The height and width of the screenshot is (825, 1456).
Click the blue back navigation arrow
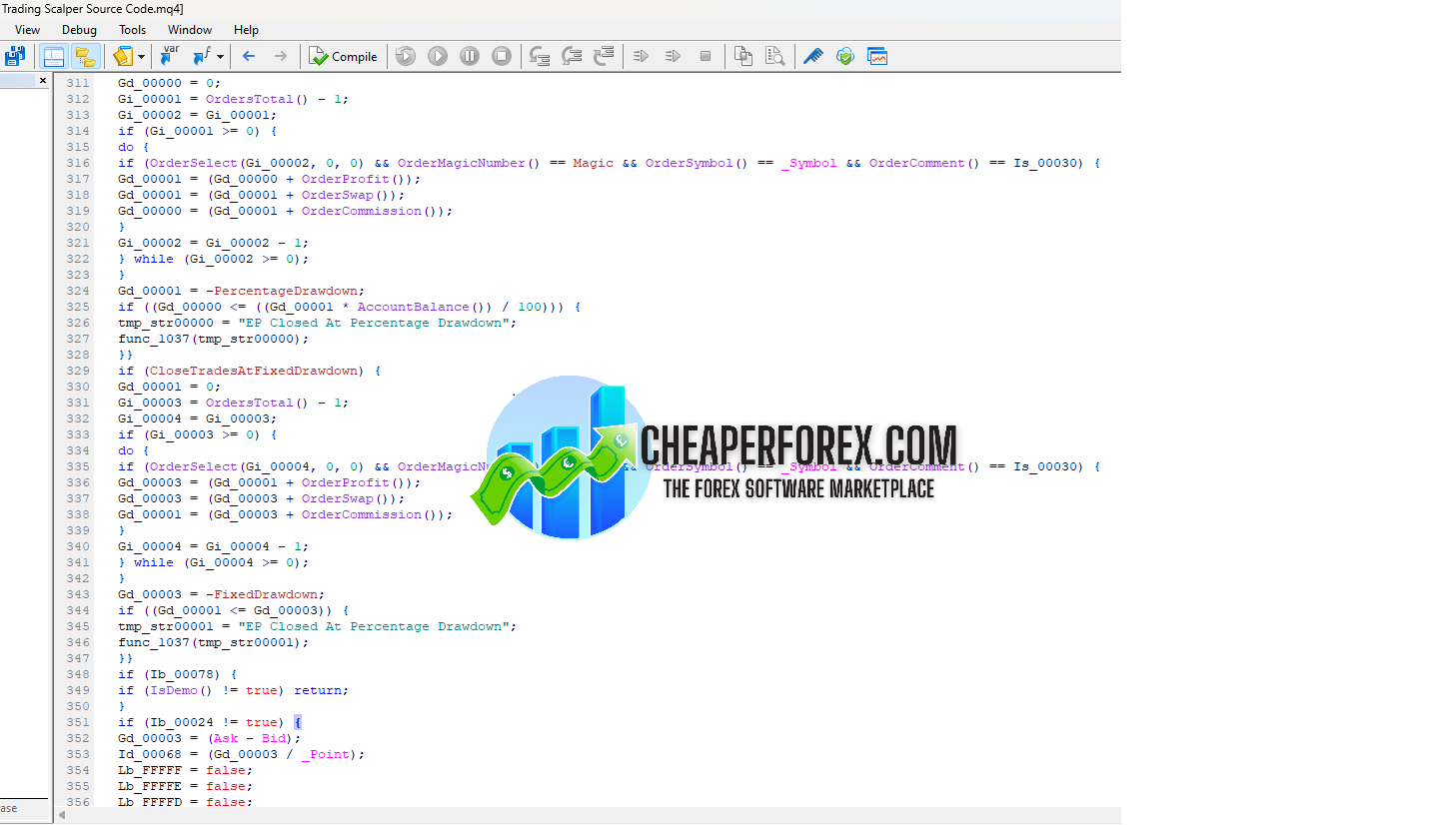(x=249, y=56)
